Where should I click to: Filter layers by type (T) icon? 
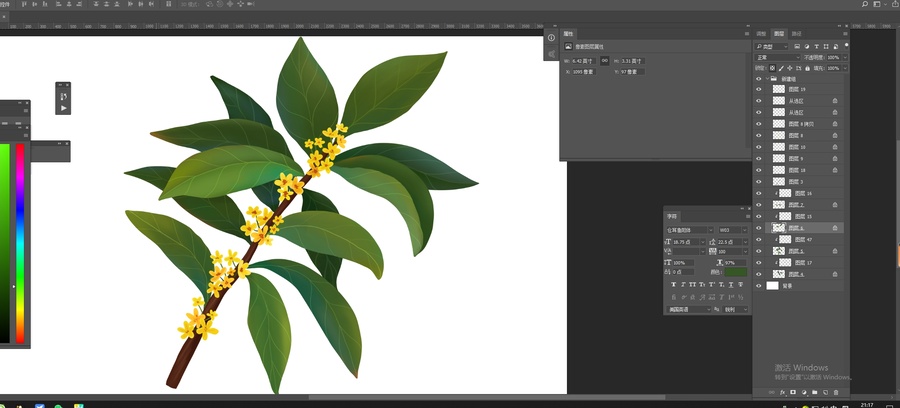(816, 46)
